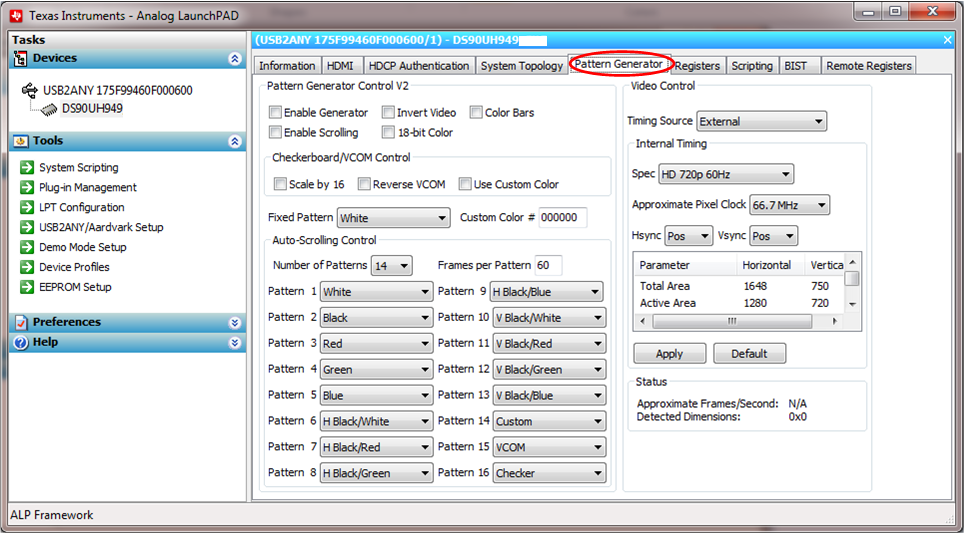
Task: Click the Custom Color # input field
Action: pyautogui.click(x=563, y=218)
